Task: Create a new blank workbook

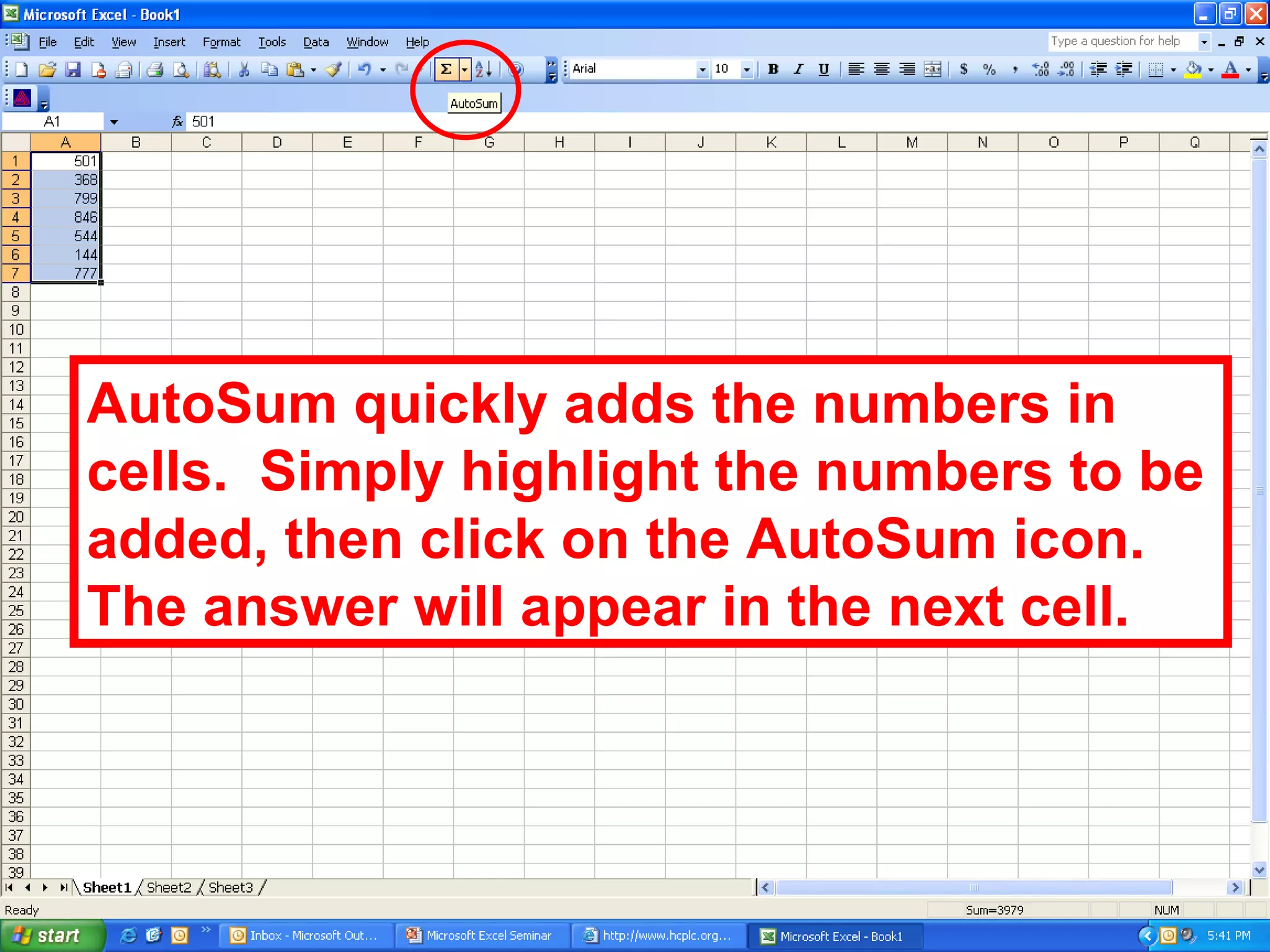Action: pos(21,69)
